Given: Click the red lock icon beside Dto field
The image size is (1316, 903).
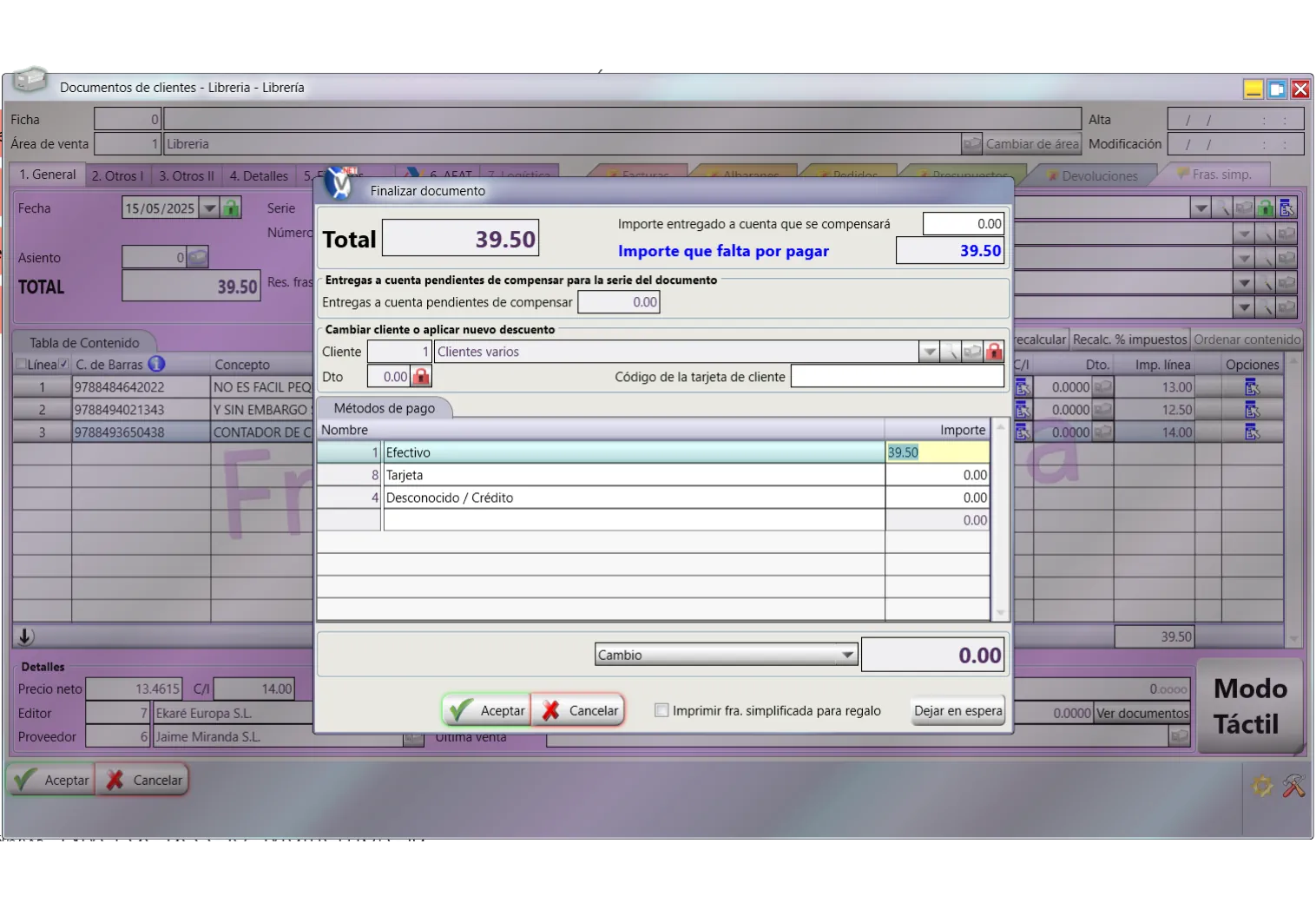Looking at the screenshot, I should tap(421, 377).
